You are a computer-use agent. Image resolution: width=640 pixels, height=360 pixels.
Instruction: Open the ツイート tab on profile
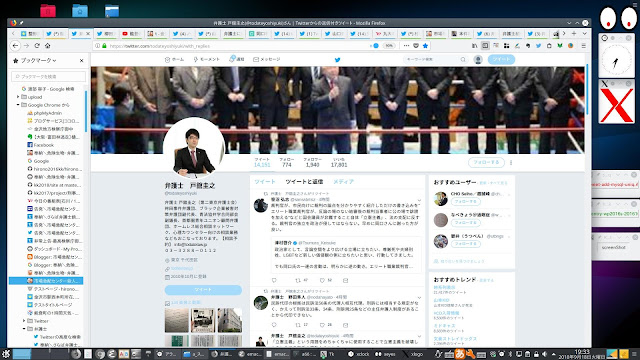(x=265, y=182)
